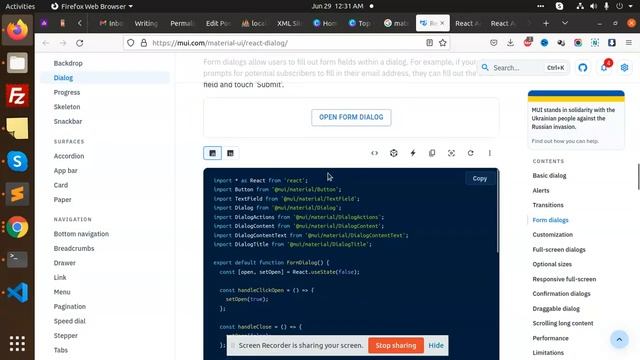Open Backdrop in the sidebar

coord(68,63)
